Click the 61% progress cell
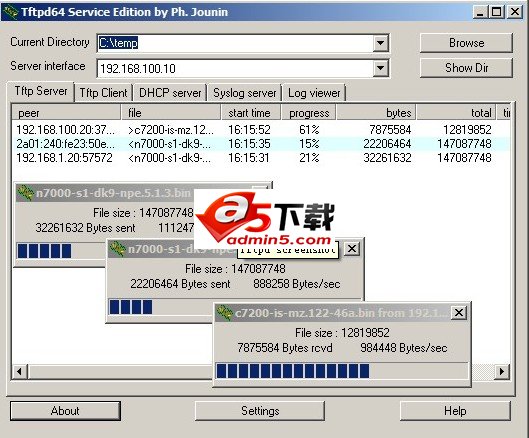529x438 pixels. (309, 130)
